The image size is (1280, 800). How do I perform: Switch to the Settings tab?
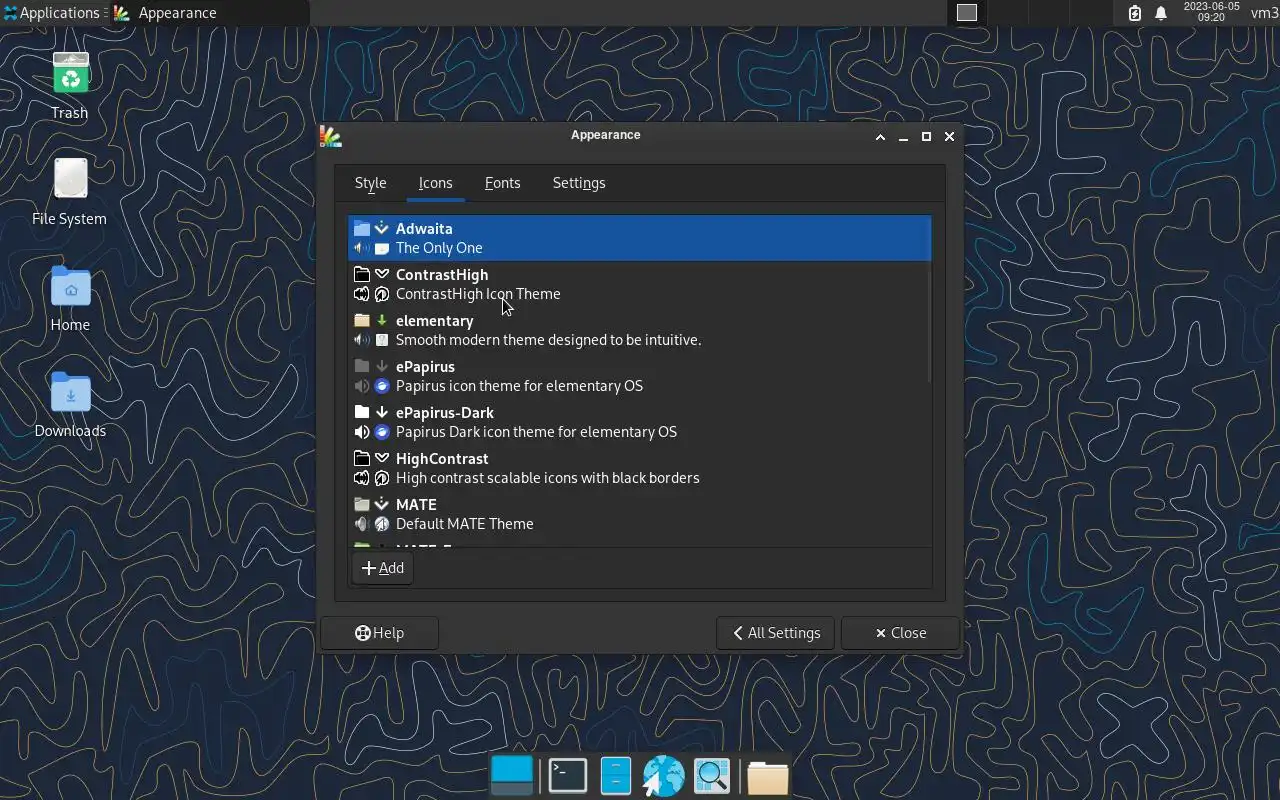coord(579,183)
